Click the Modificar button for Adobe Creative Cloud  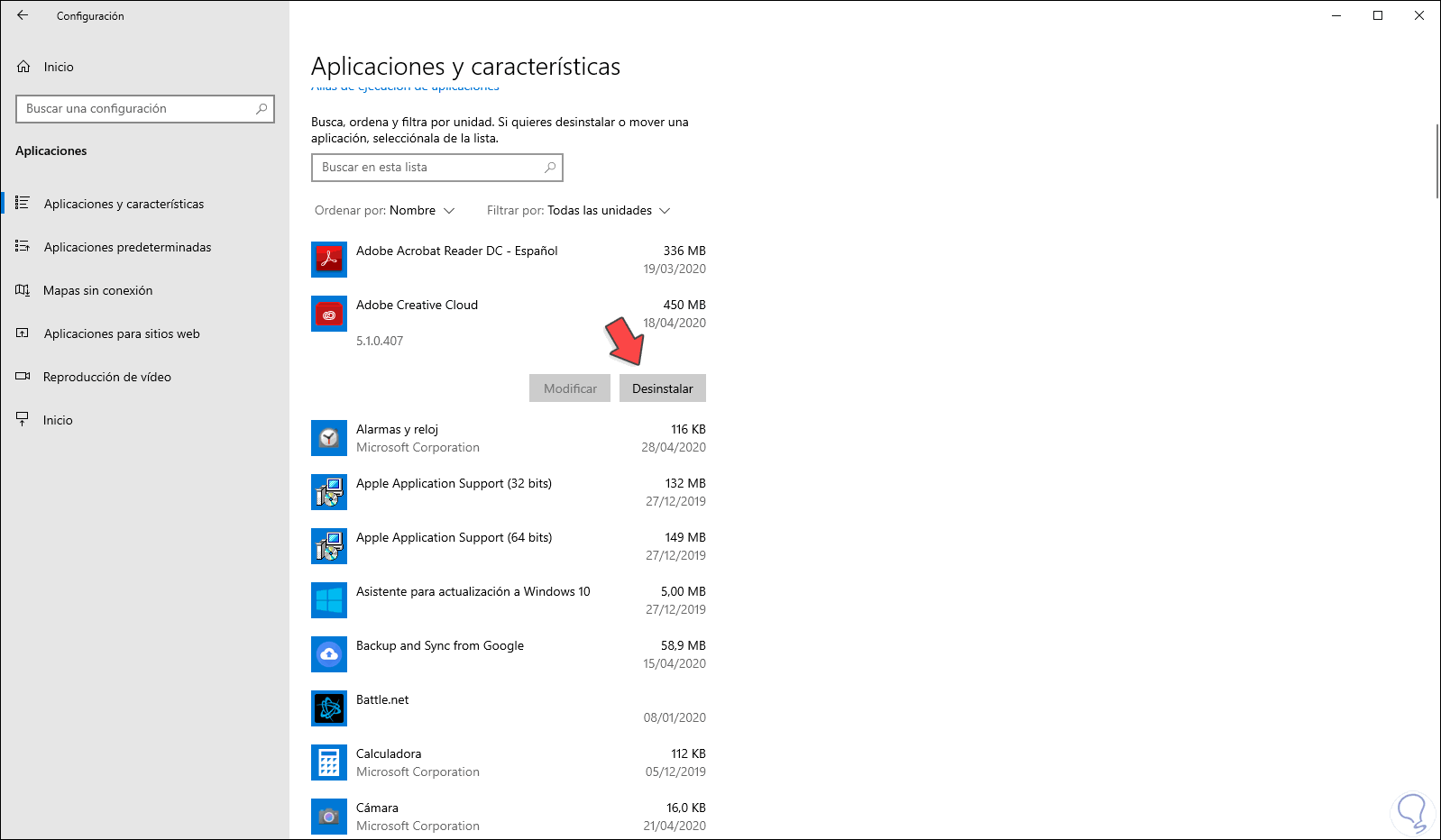(x=570, y=388)
